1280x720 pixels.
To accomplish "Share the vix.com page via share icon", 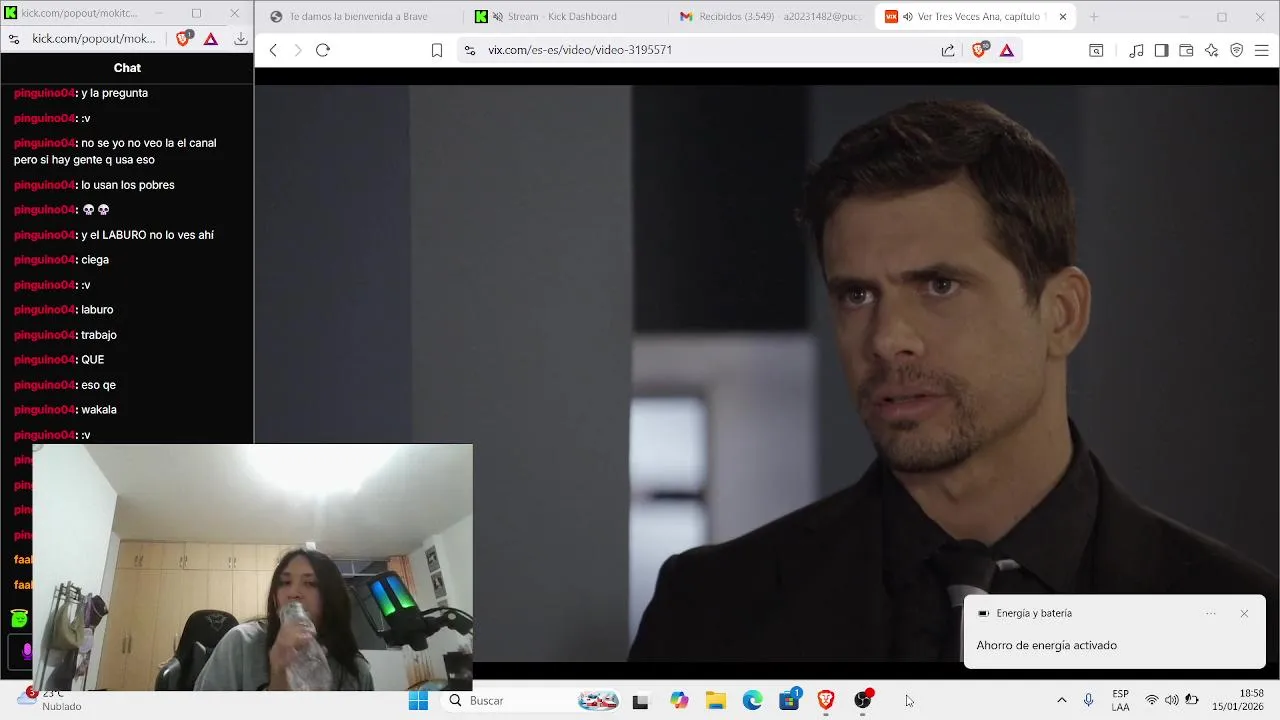I will pos(948,50).
